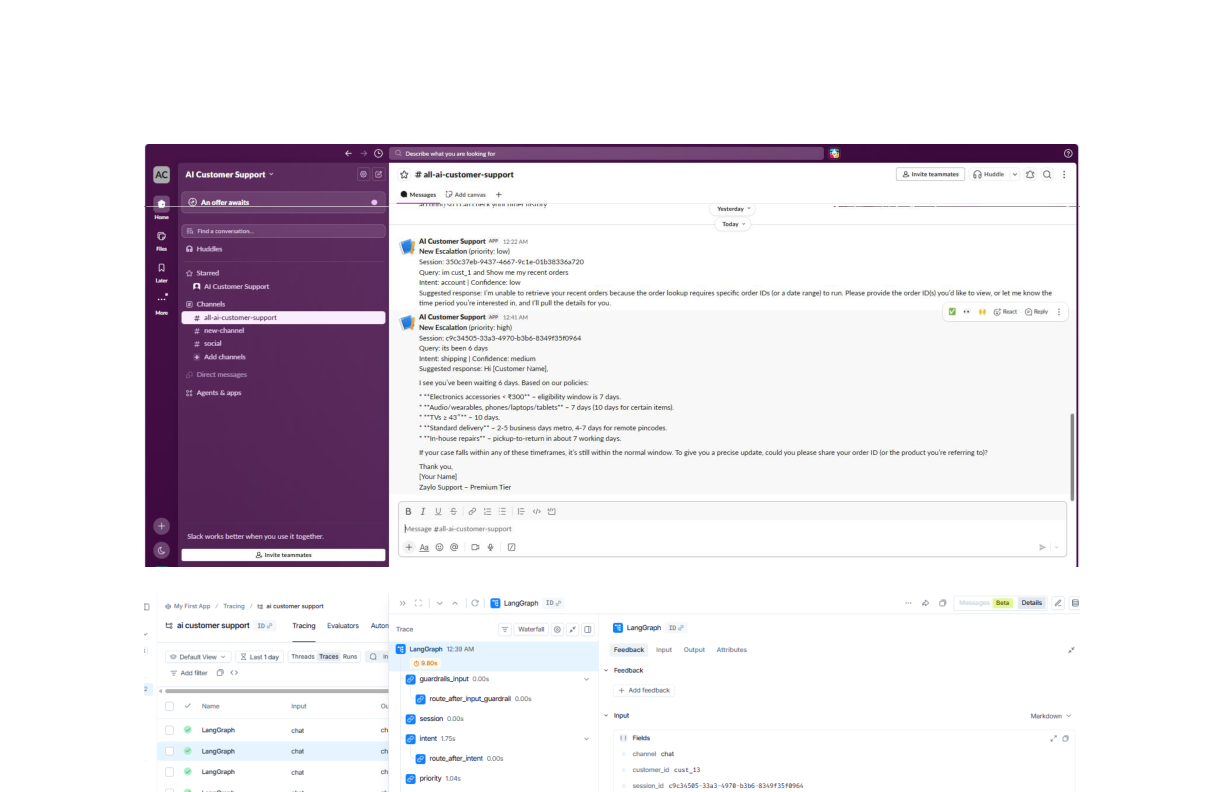1224x792 pixels.
Task: Collapse intent trace node
Action: point(586,739)
